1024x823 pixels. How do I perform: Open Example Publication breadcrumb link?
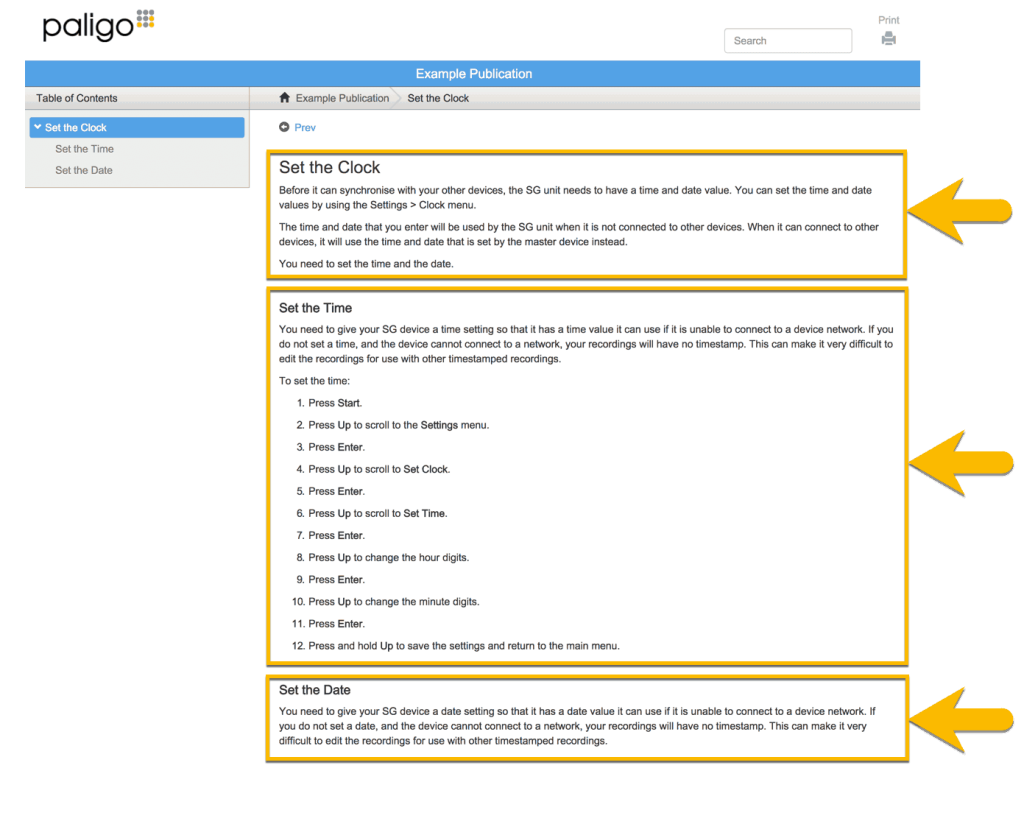click(342, 98)
